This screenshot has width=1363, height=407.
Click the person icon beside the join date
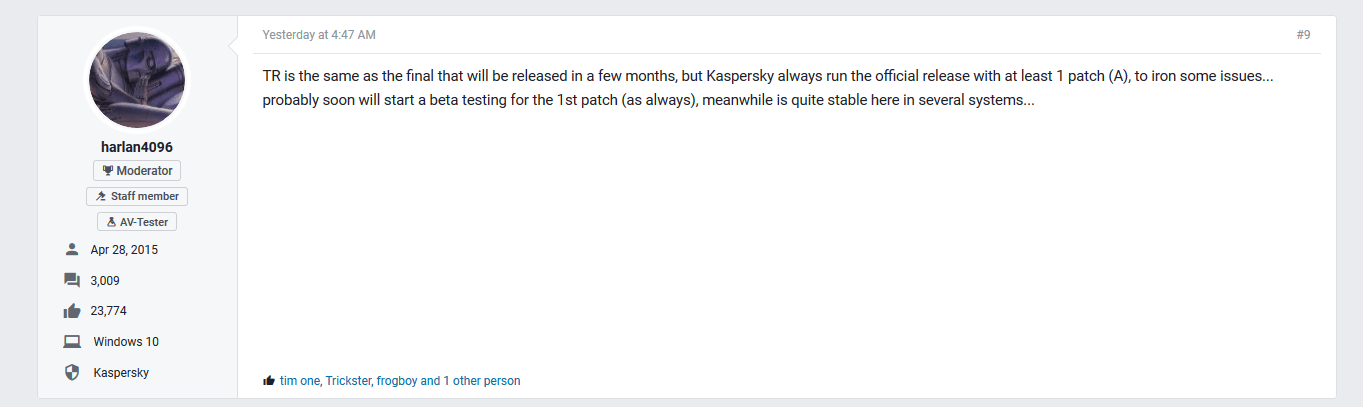[x=71, y=250]
